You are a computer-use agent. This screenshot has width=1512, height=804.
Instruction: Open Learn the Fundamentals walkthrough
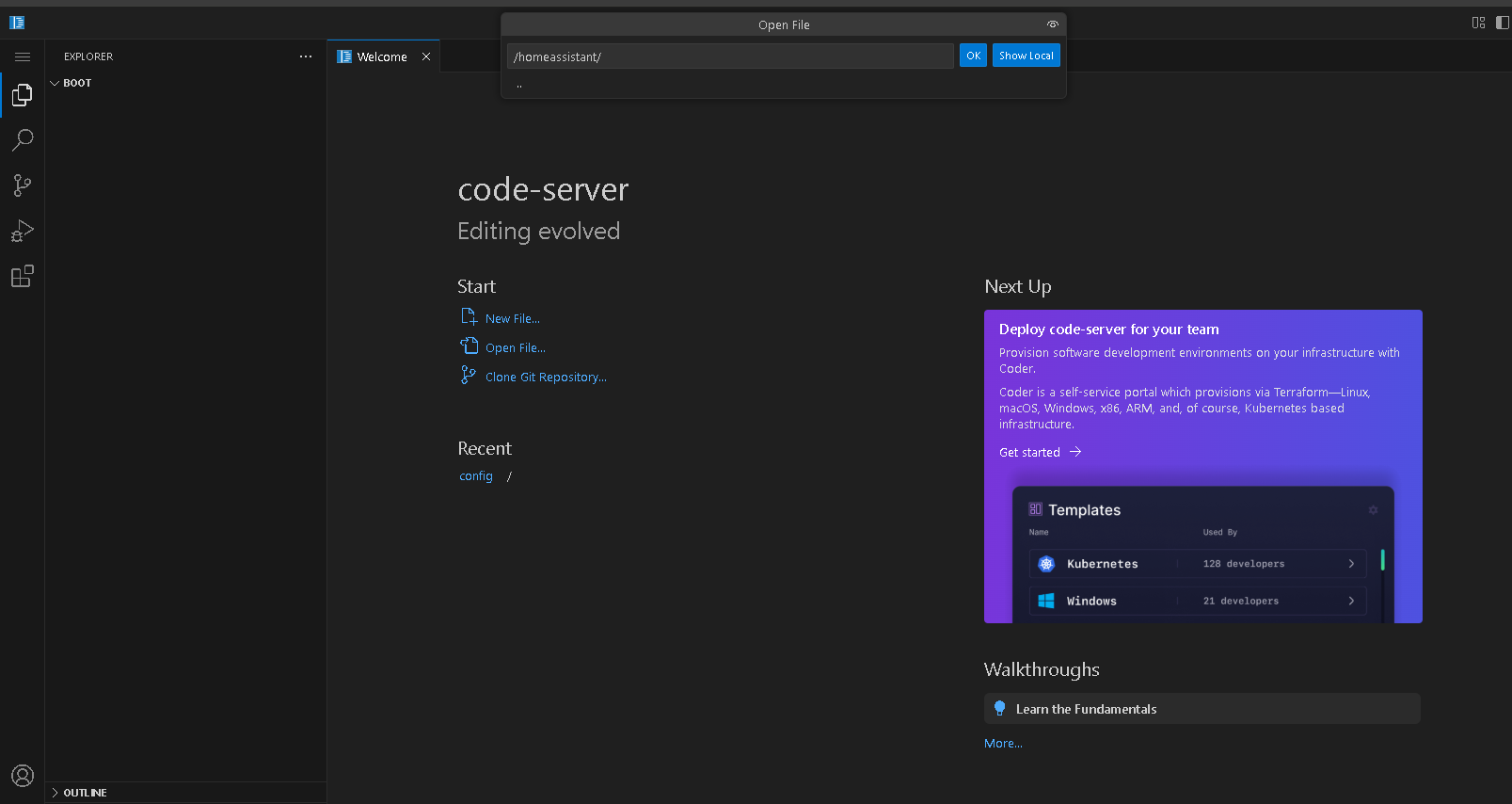coord(1202,709)
